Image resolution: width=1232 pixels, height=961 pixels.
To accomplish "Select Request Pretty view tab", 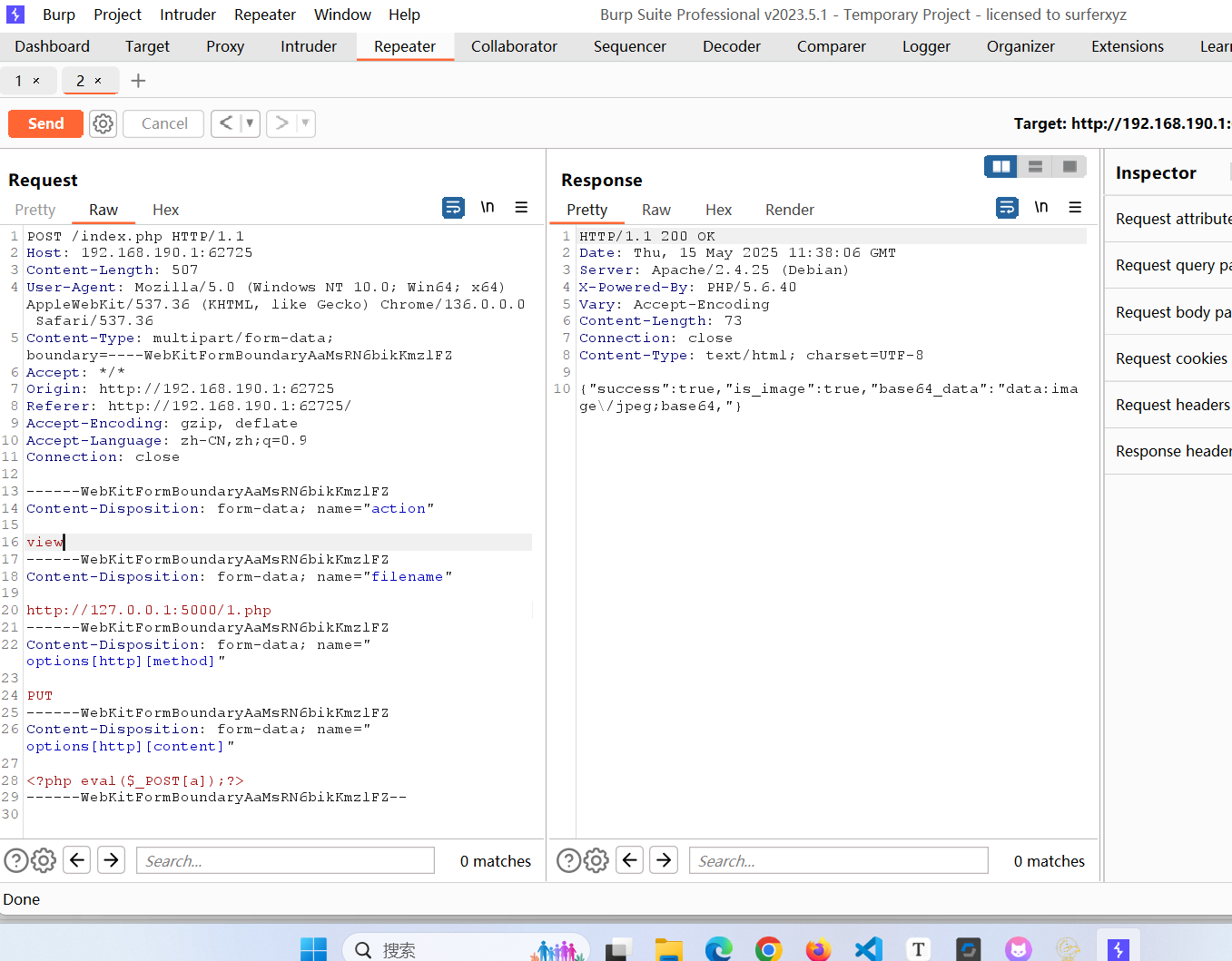I will tap(35, 210).
